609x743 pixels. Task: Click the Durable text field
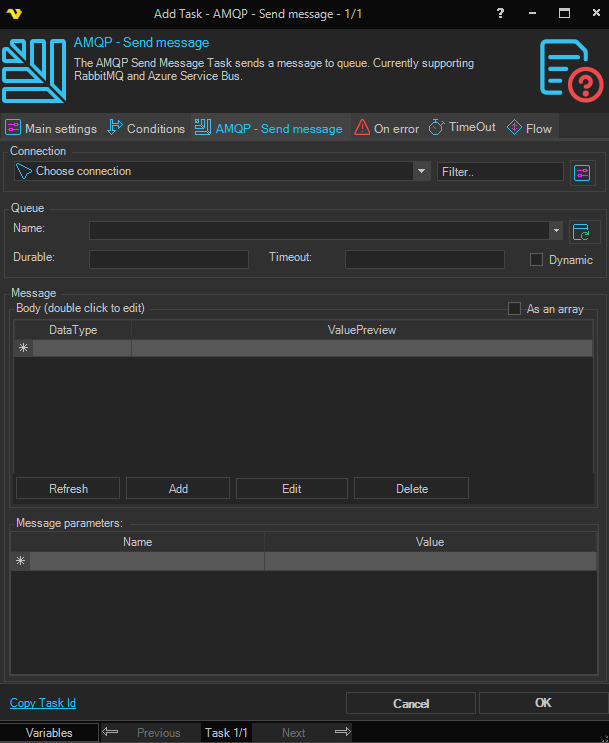[x=168, y=260]
